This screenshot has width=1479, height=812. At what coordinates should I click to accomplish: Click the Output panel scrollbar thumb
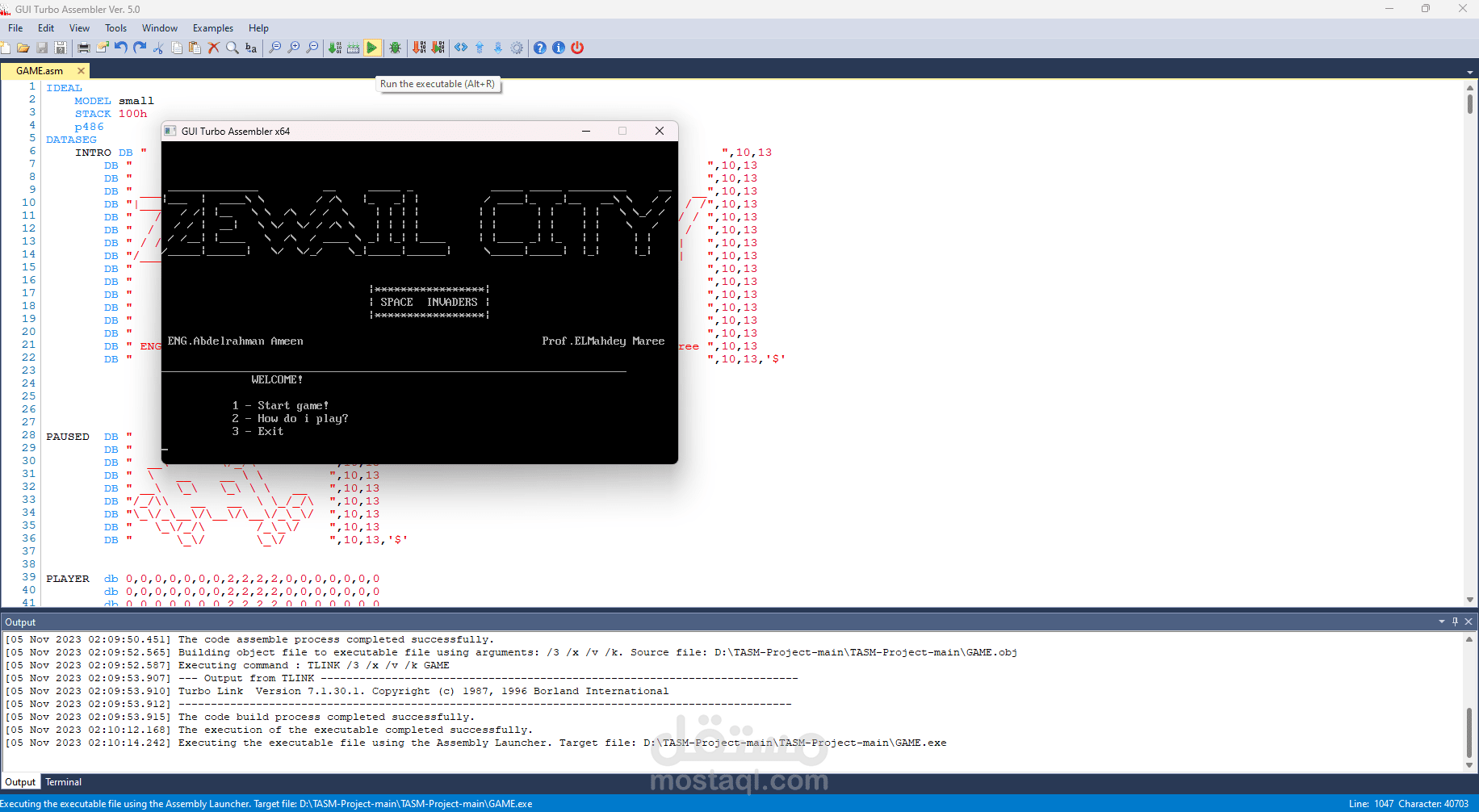coord(1469,733)
